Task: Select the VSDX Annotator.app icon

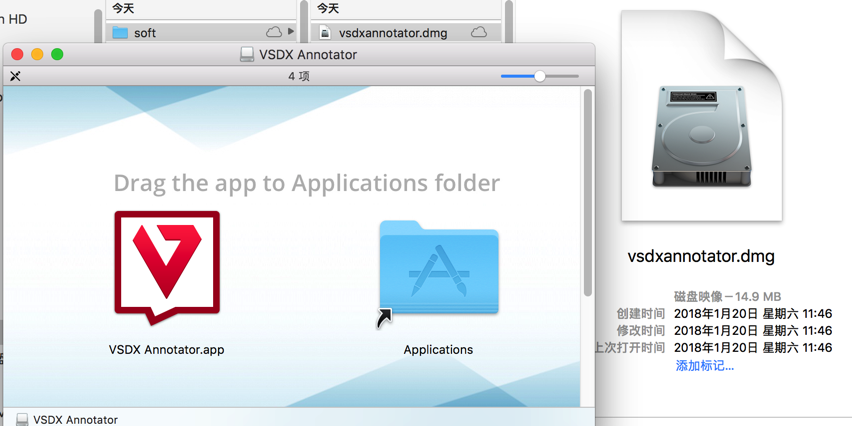Action: click(167, 268)
